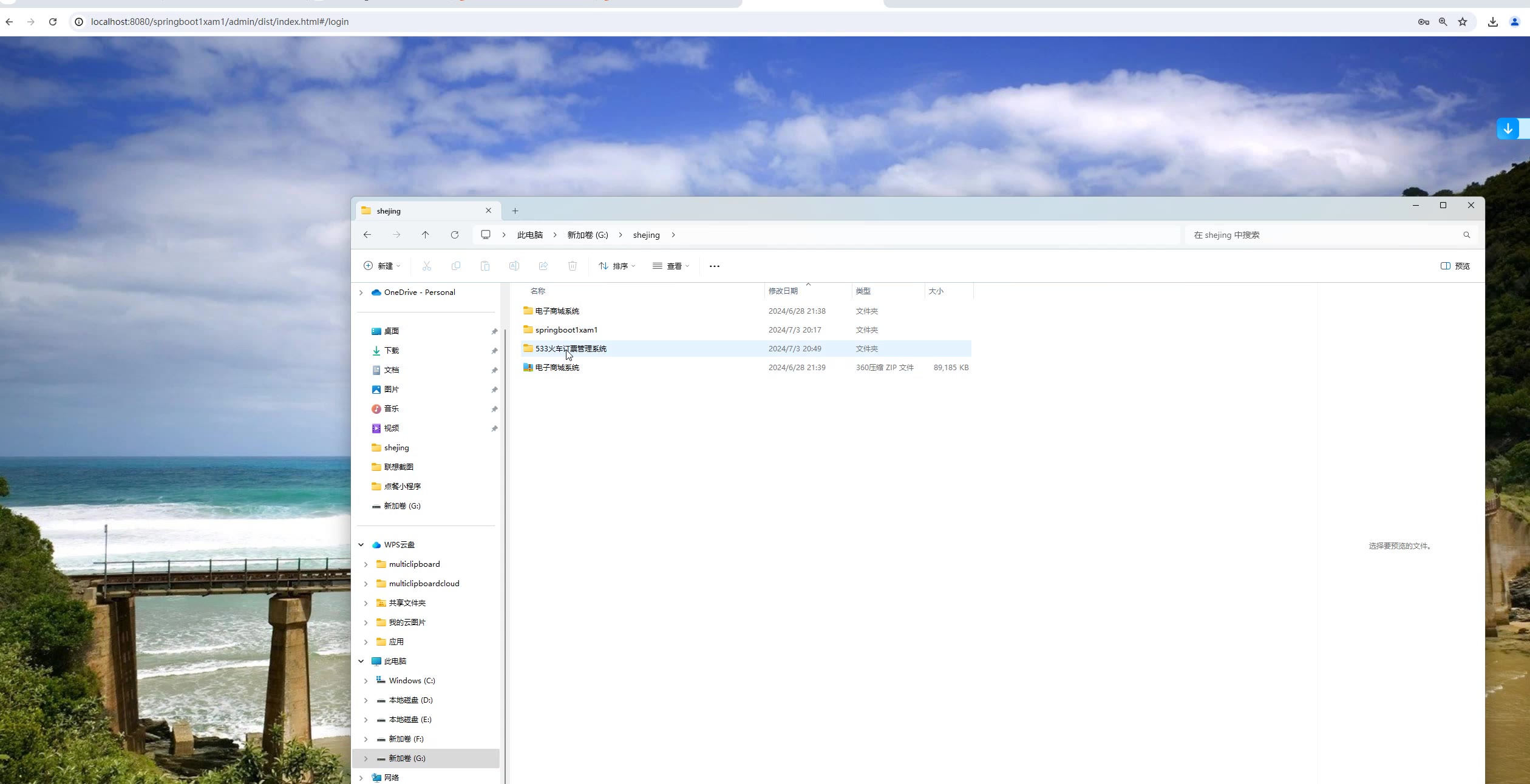This screenshot has width=1530, height=784.
Task: Toggle the 预览 preview pane
Action: point(1455,266)
